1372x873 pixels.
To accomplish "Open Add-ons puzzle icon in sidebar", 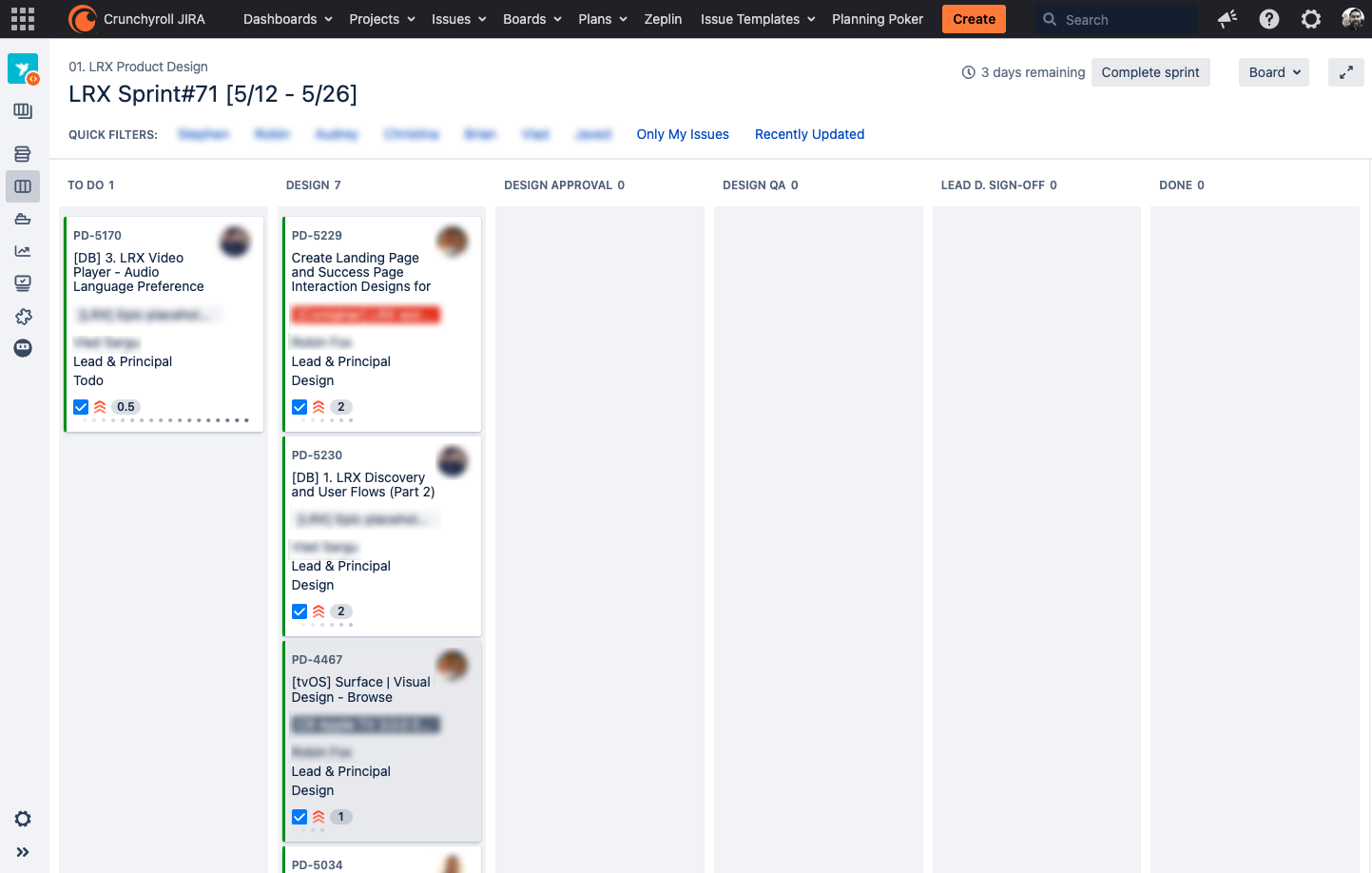I will pyautogui.click(x=23, y=316).
